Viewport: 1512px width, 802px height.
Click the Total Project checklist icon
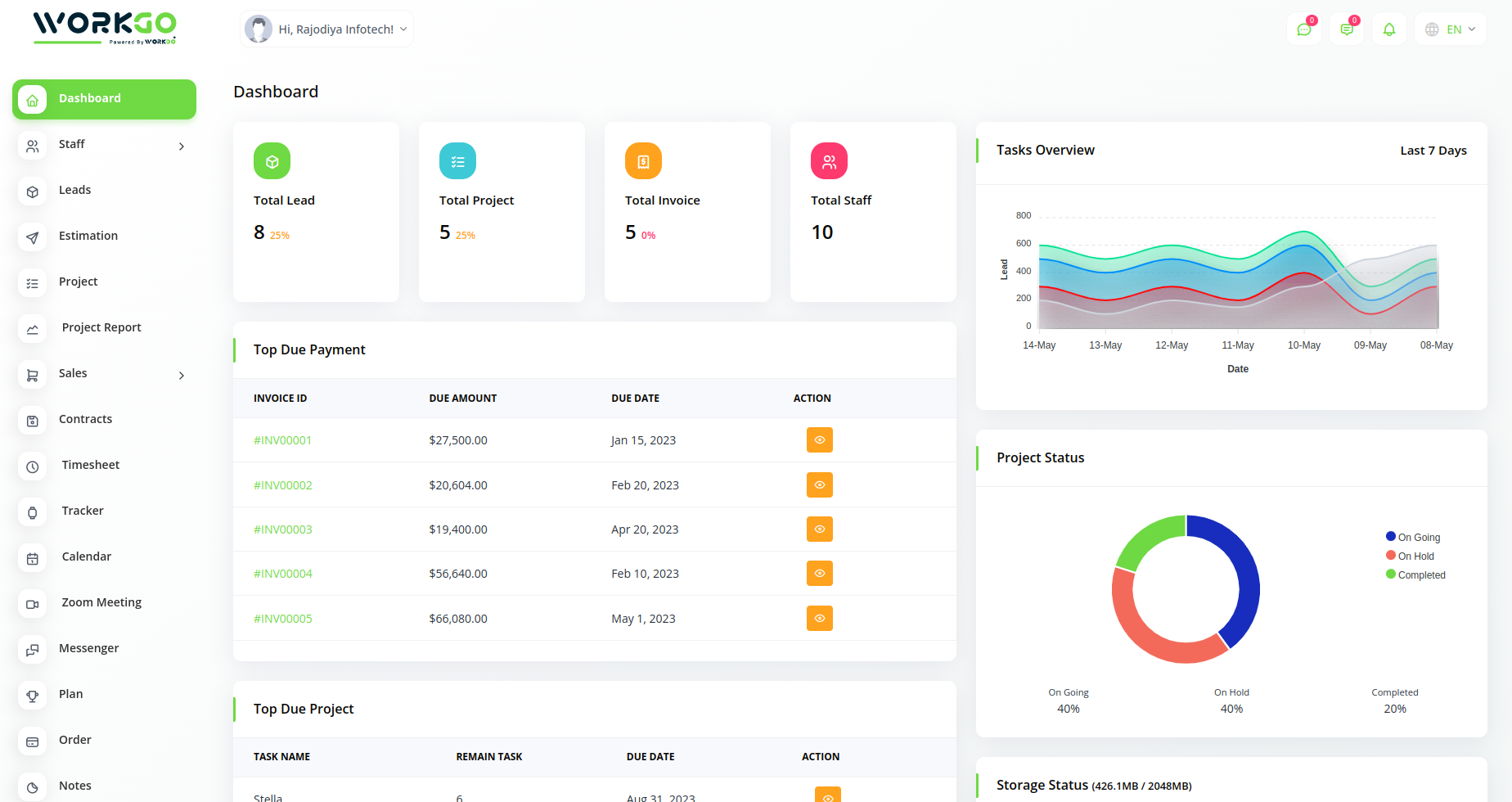[x=457, y=161]
